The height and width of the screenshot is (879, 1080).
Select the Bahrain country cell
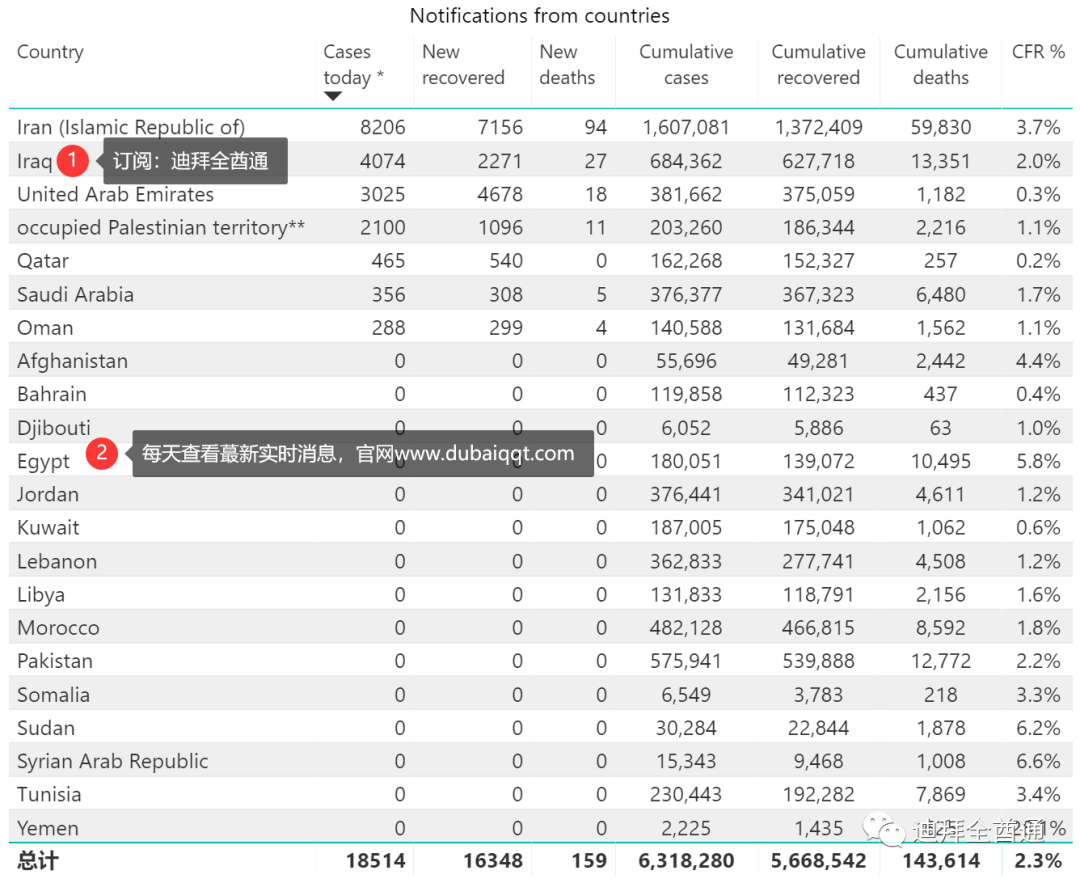(x=52, y=394)
